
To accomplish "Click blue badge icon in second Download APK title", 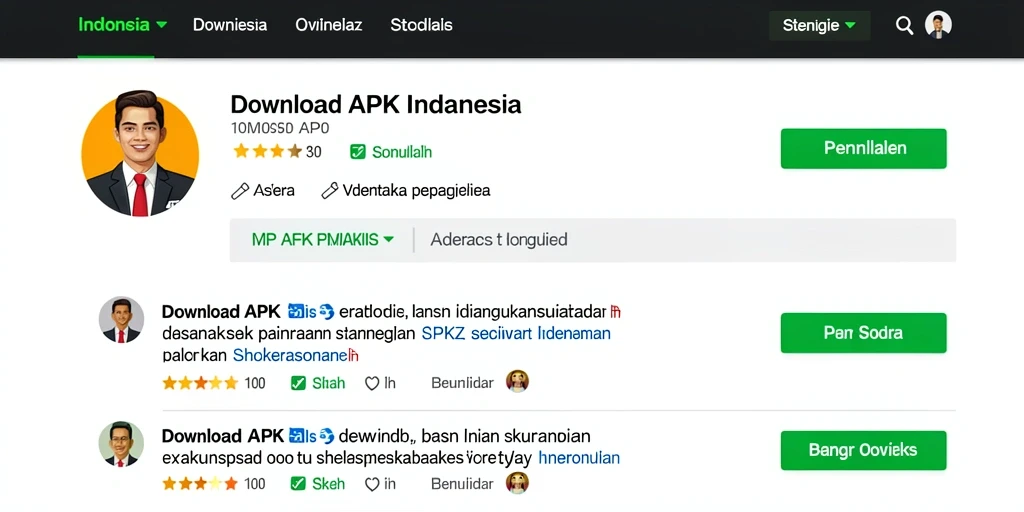I will click(311, 436).
